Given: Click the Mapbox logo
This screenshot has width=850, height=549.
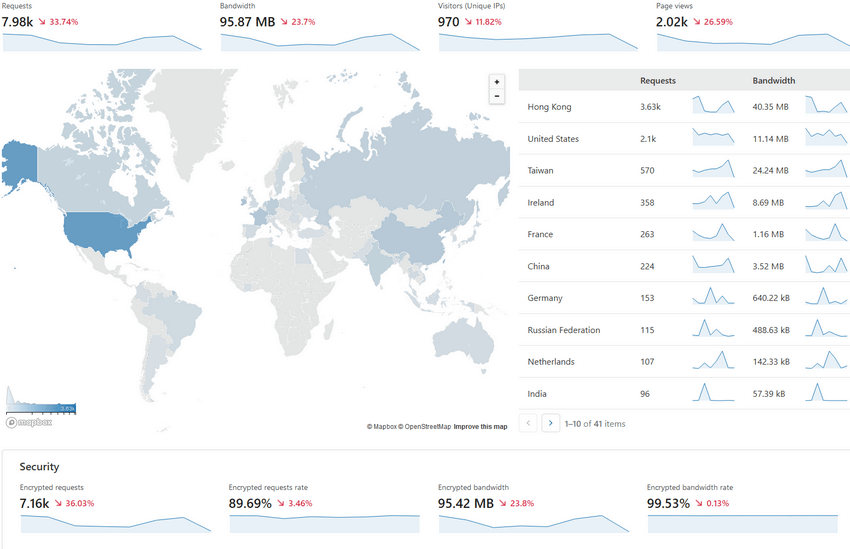Looking at the screenshot, I should pyautogui.click(x=28, y=422).
